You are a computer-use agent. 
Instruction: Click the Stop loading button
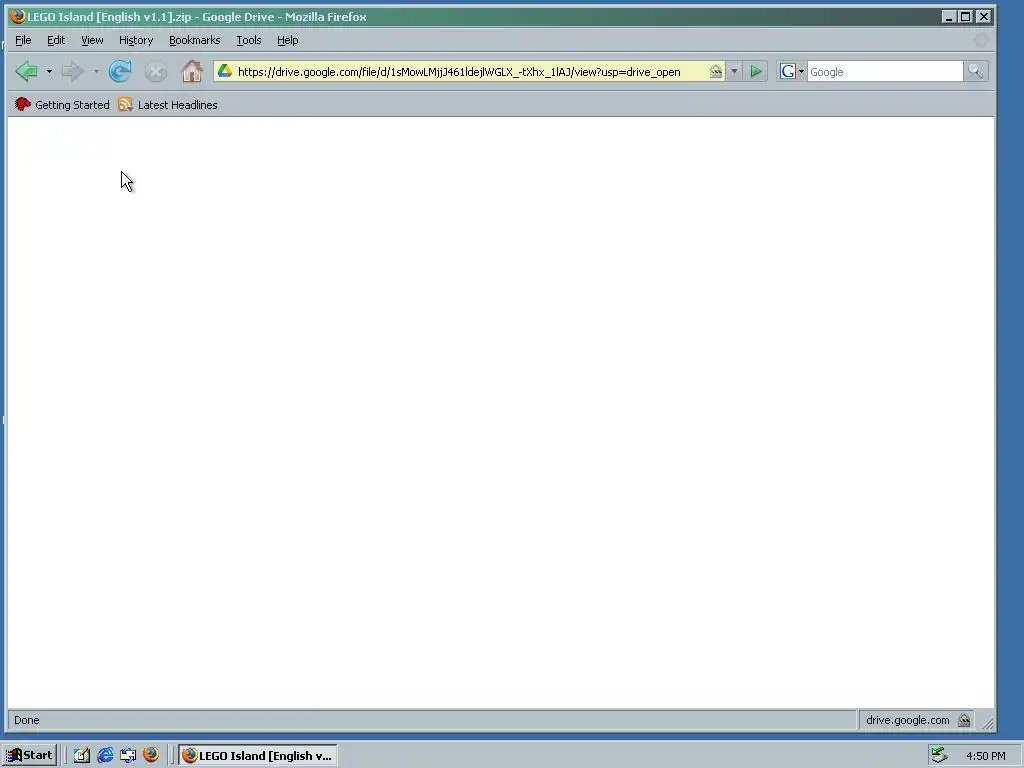[x=155, y=71]
